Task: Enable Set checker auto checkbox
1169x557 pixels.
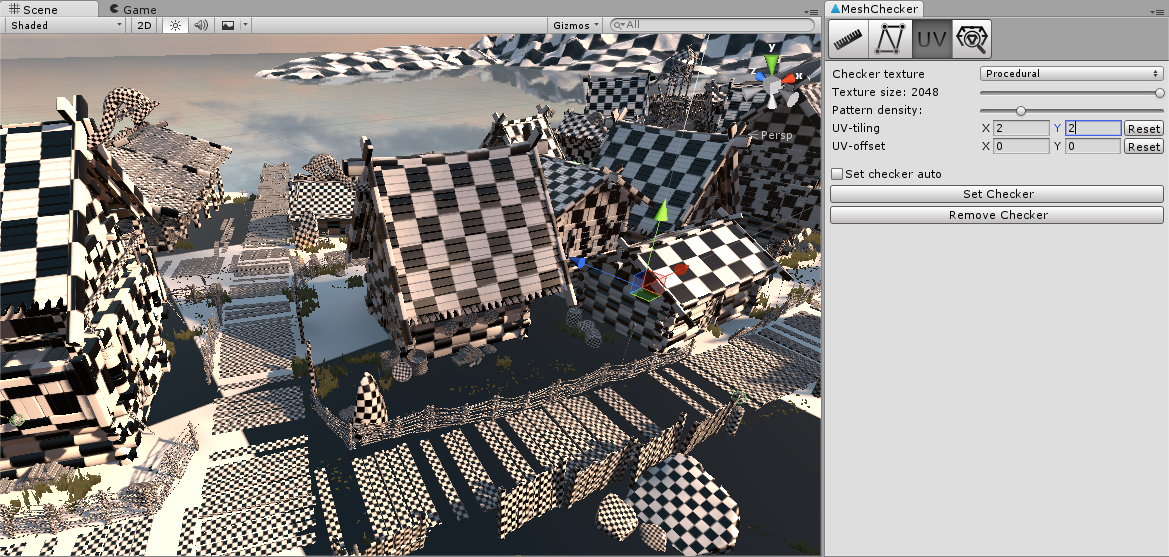Action: click(x=838, y=174)
